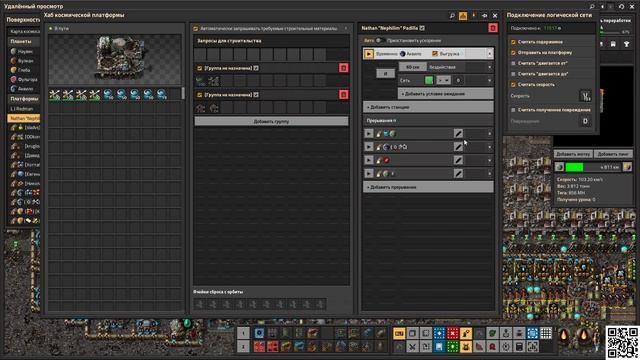640x360 pixels.
Task: Open the dropdown arrow on the 60 сек inactivity condition
Action: pyautogui.click(x=489, y=67)
